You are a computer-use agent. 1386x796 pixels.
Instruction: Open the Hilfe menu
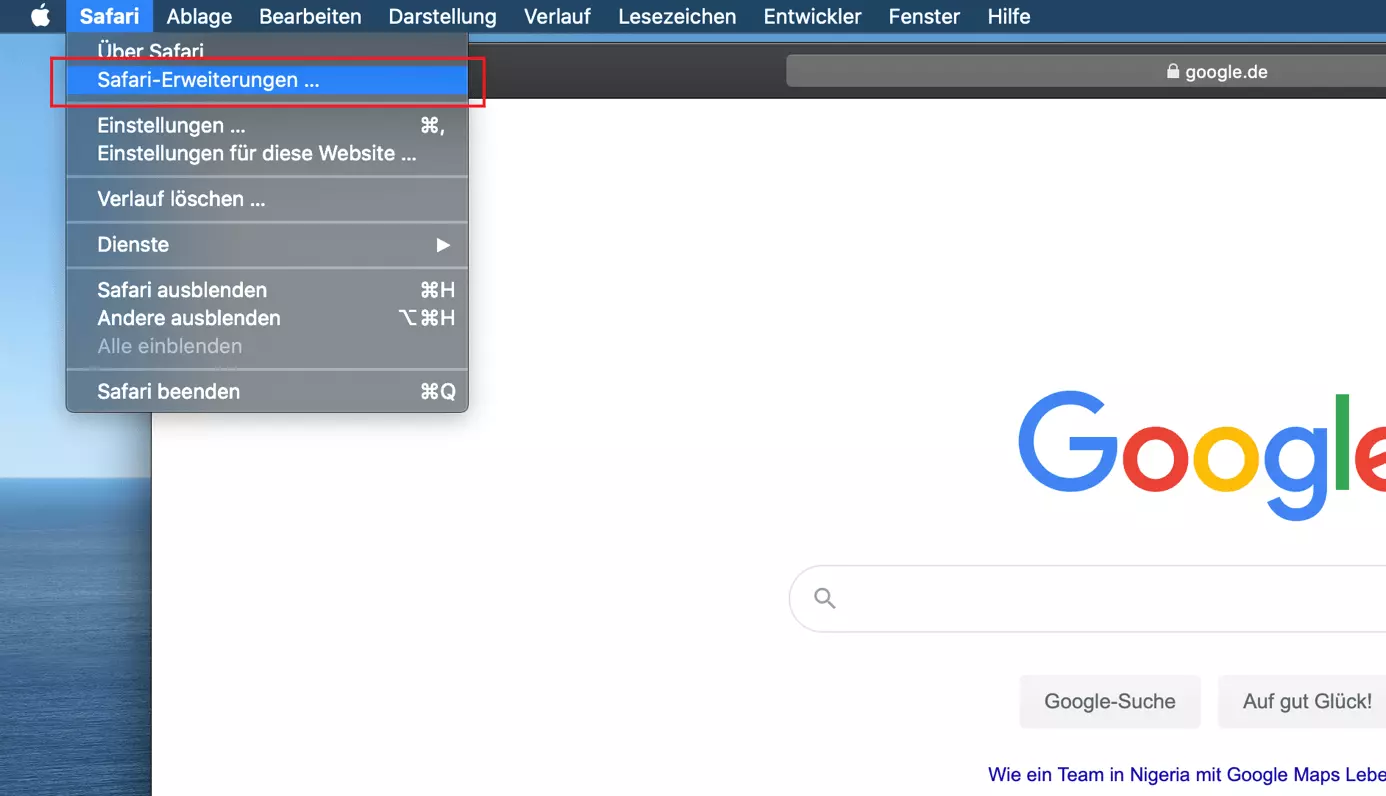pyautogui.click(x=1008, y=16)
